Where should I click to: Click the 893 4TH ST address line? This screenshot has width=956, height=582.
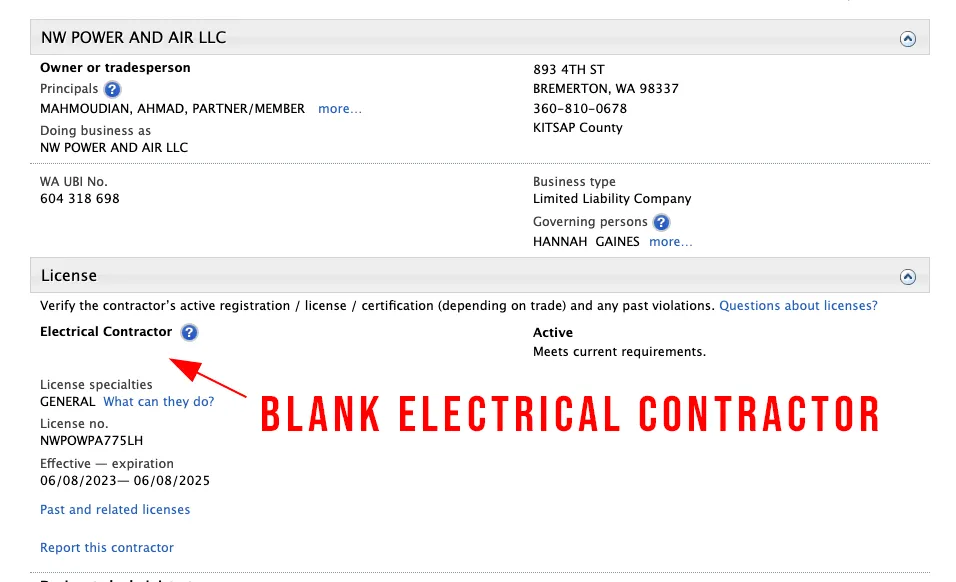tap(569, 69)
